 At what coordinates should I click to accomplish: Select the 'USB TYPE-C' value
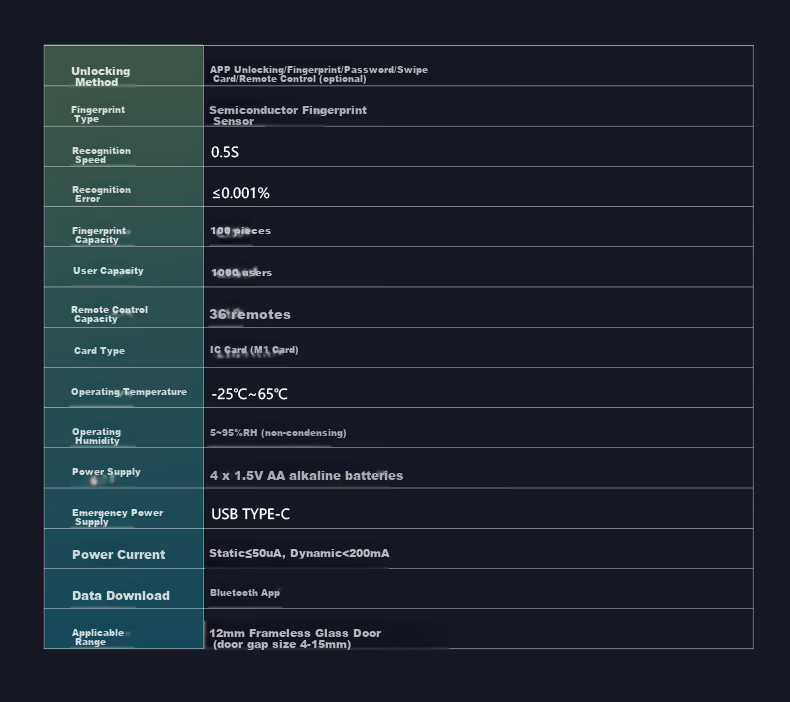pyautogui.click(x=250, y=514)
